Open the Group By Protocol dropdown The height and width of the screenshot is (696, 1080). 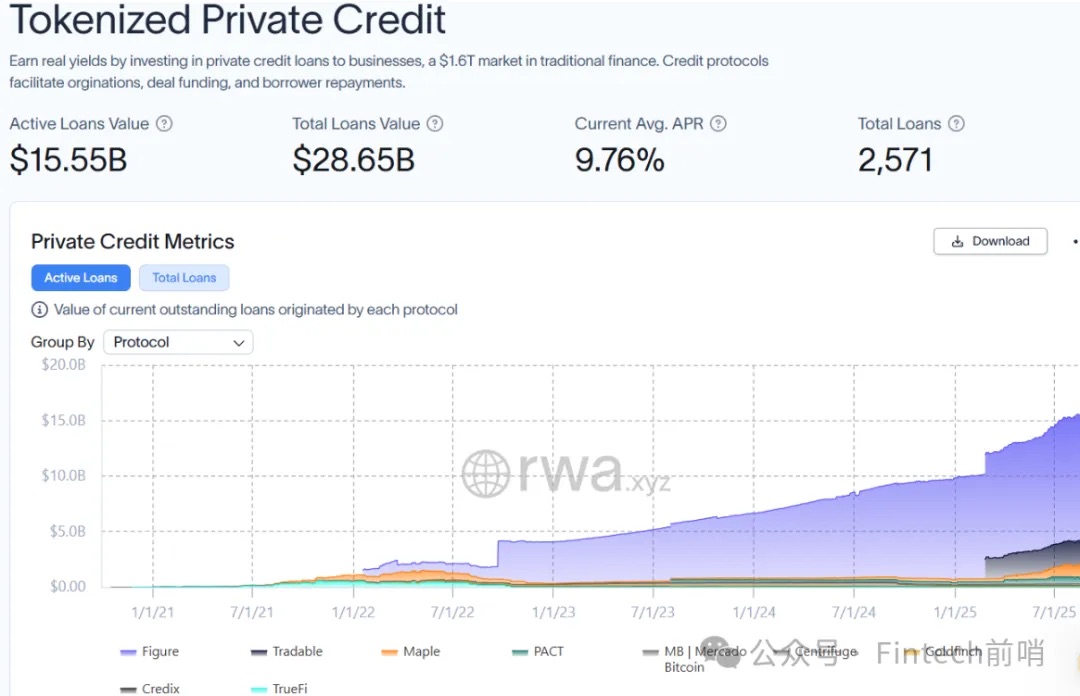(178, 342)
